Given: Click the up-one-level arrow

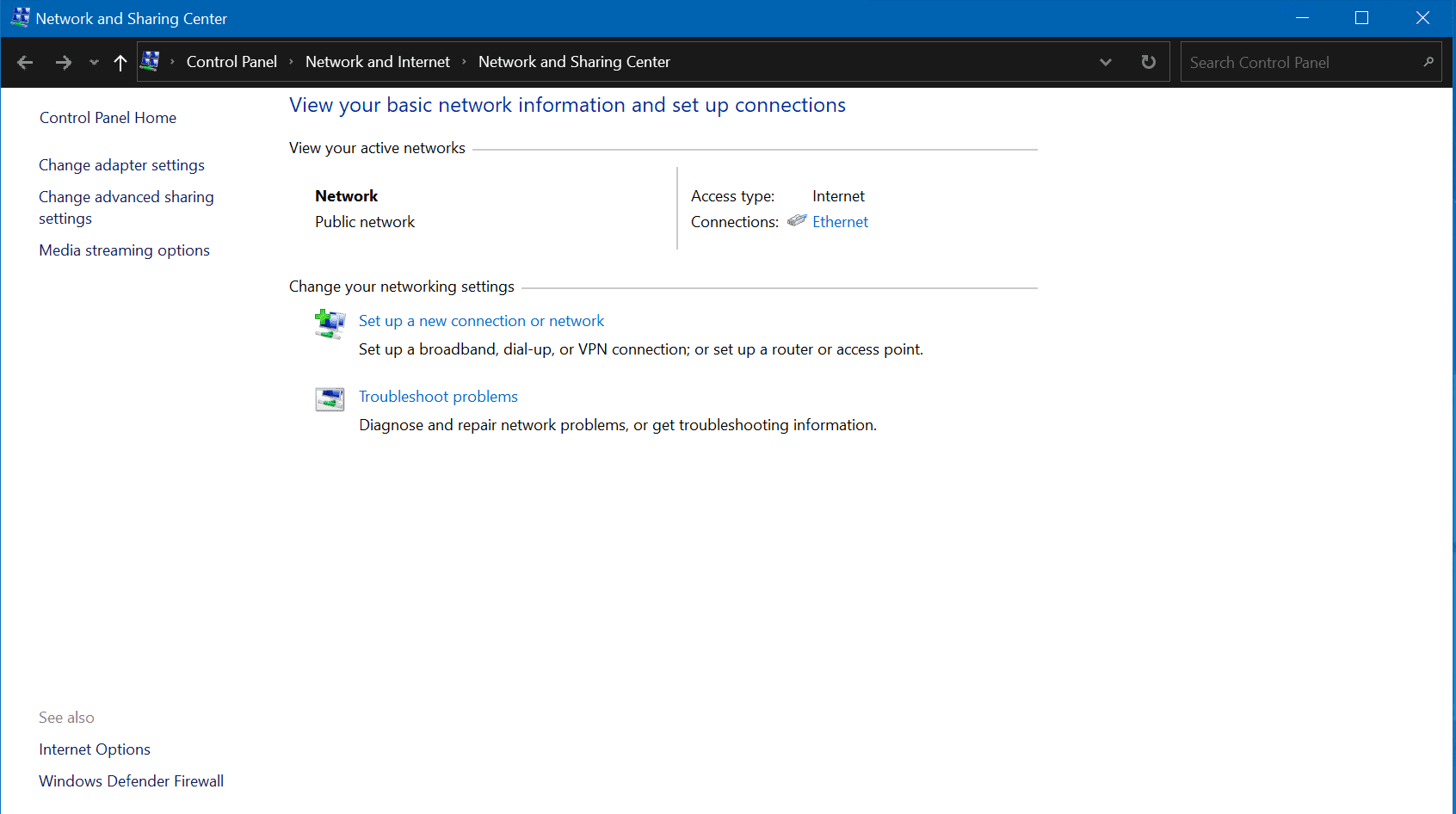Looking at the screenshot, I should (x=120, y=62).
